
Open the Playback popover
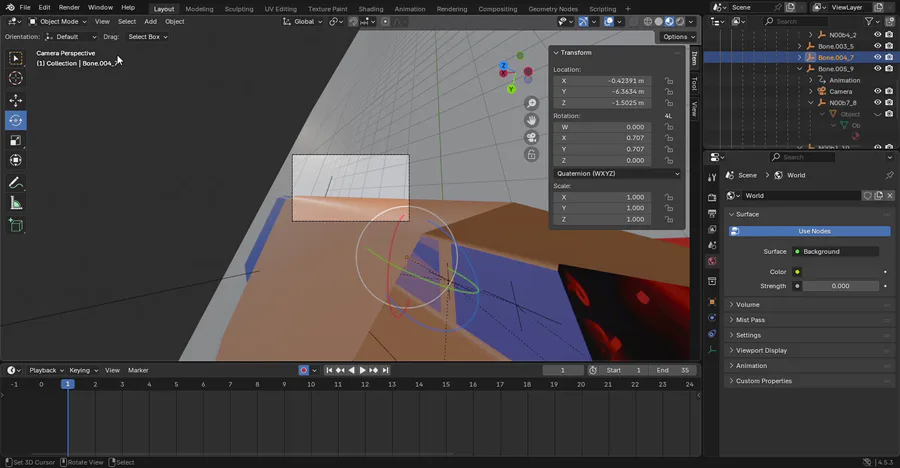pos(46,370)
